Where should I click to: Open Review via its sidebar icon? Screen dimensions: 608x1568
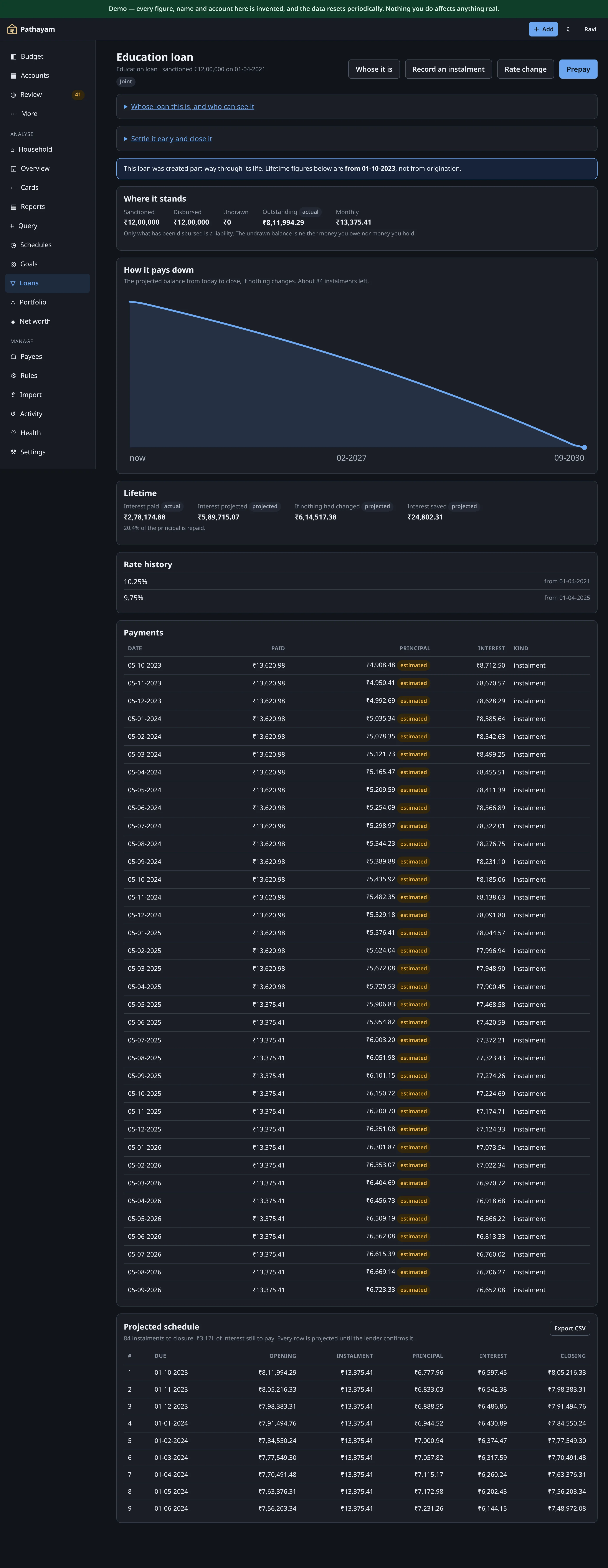click(13, 95)
